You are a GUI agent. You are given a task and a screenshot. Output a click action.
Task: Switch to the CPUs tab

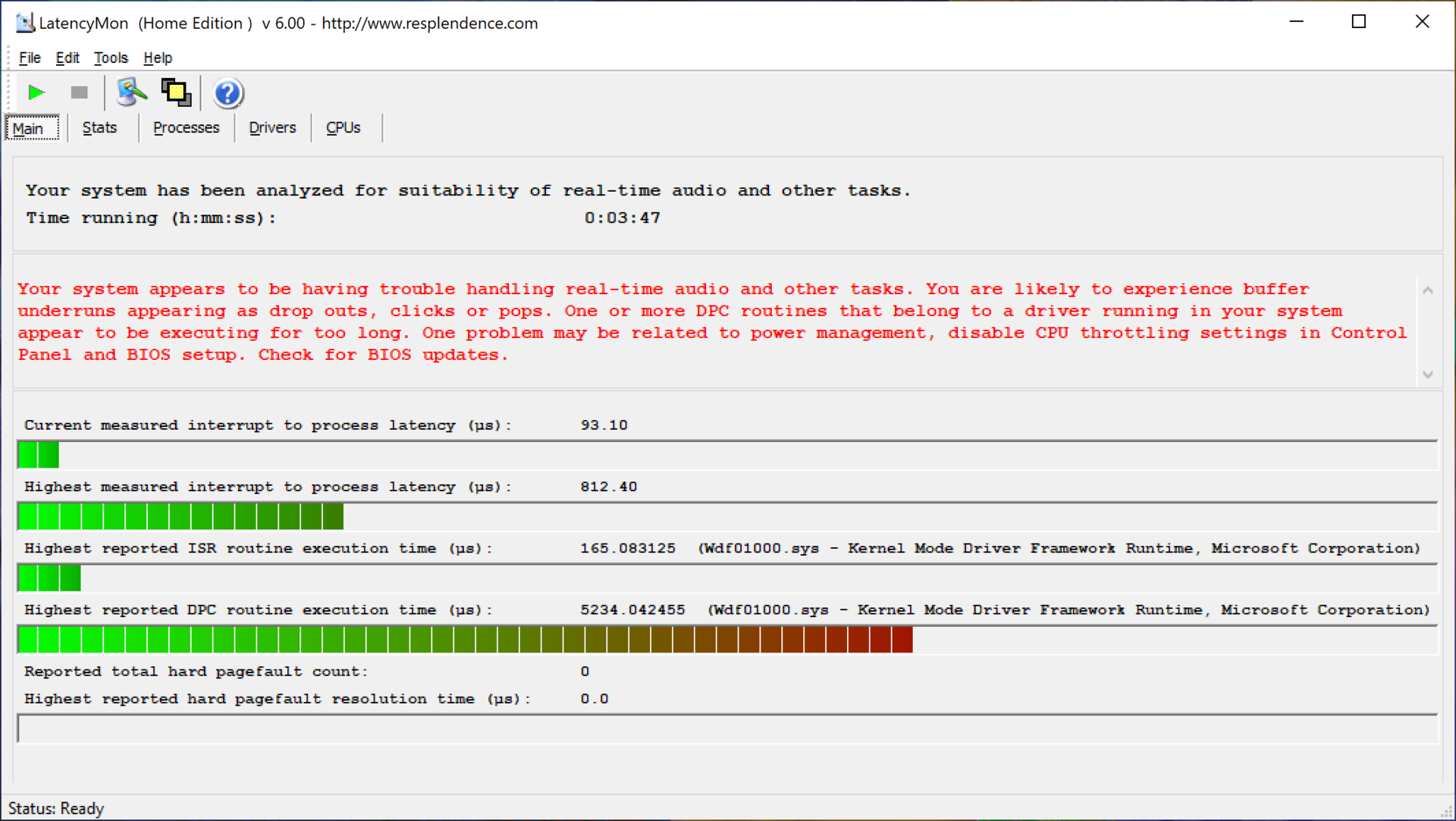tap(343, 127)
